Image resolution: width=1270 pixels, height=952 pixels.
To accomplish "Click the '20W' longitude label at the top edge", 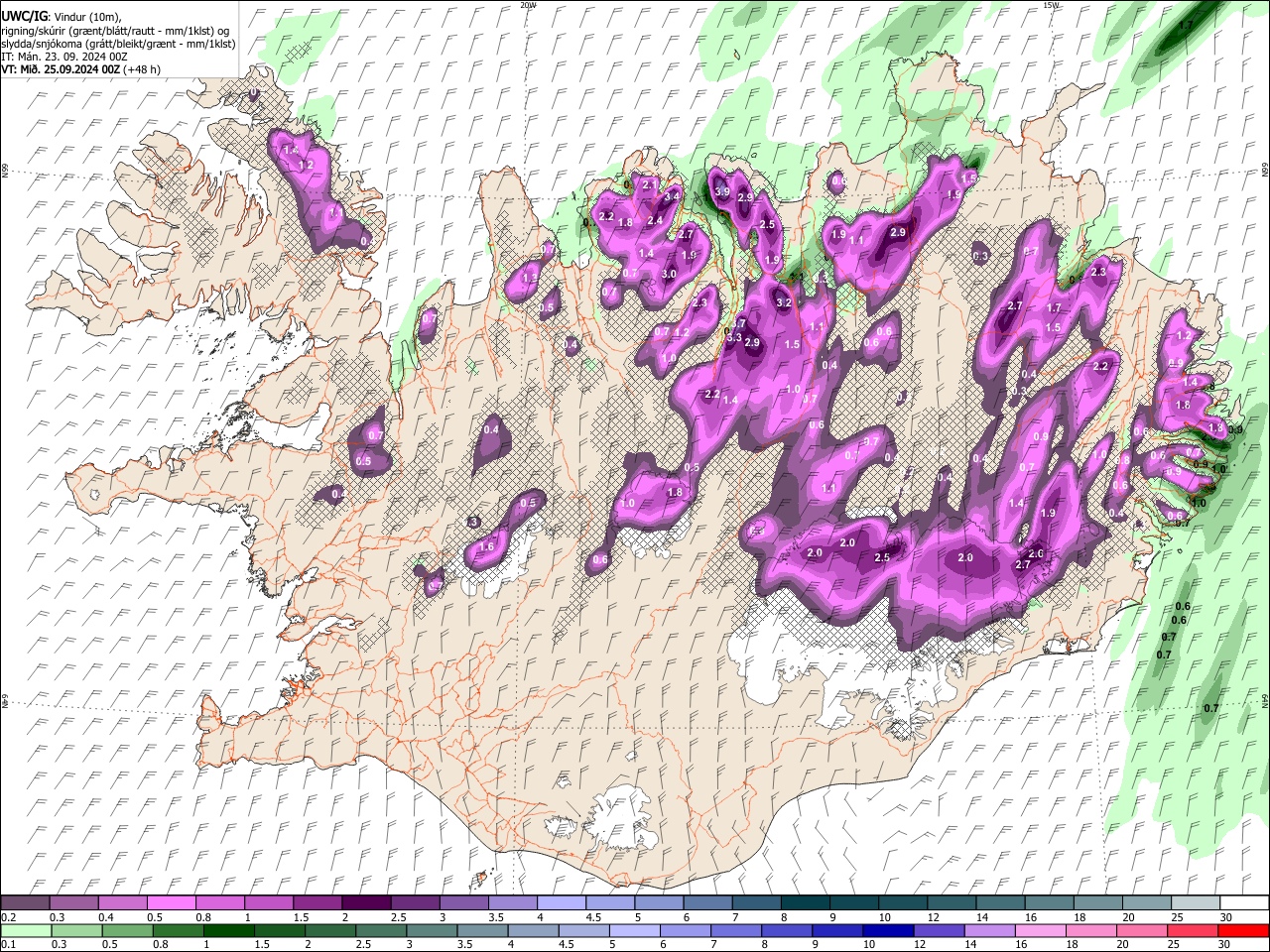I will tap(527, 5).
